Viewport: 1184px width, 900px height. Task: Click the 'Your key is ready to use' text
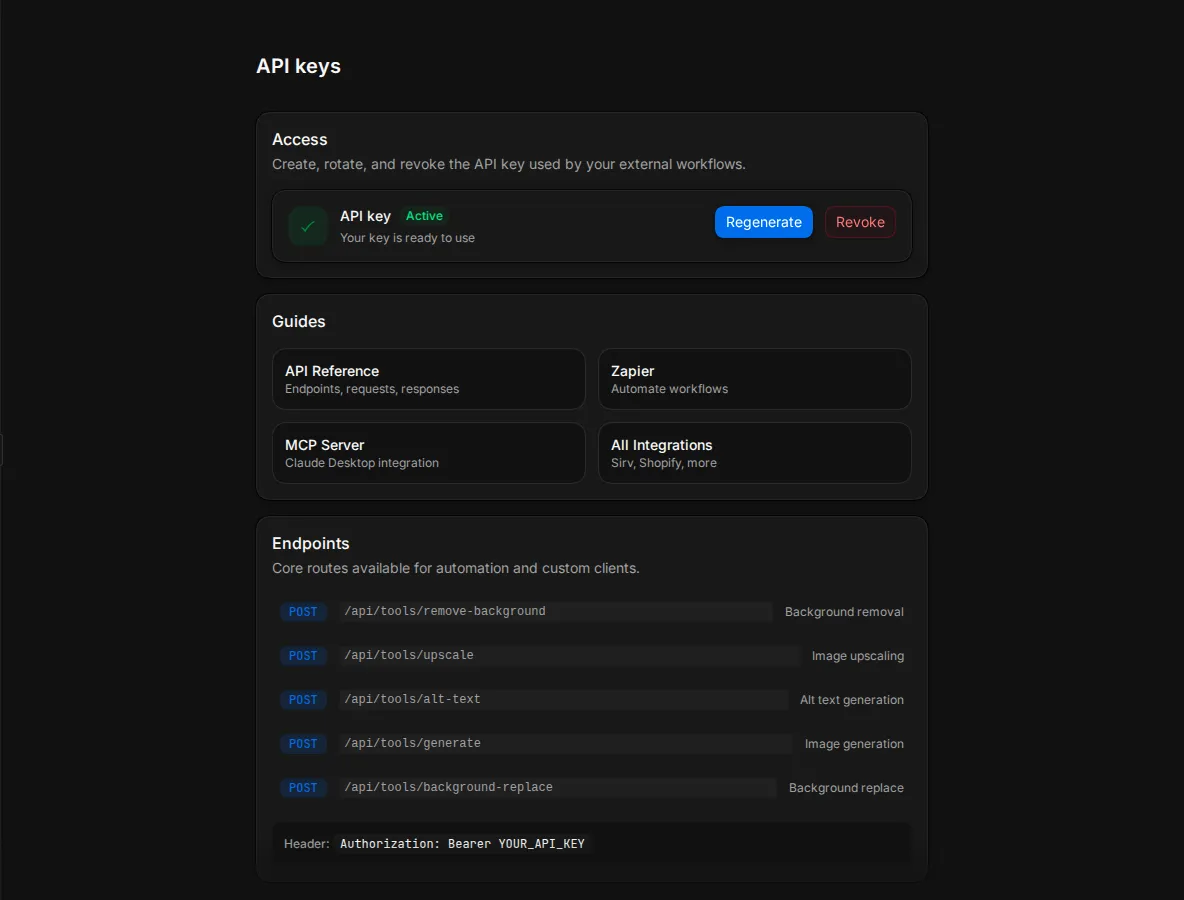[x=407, y=238]
